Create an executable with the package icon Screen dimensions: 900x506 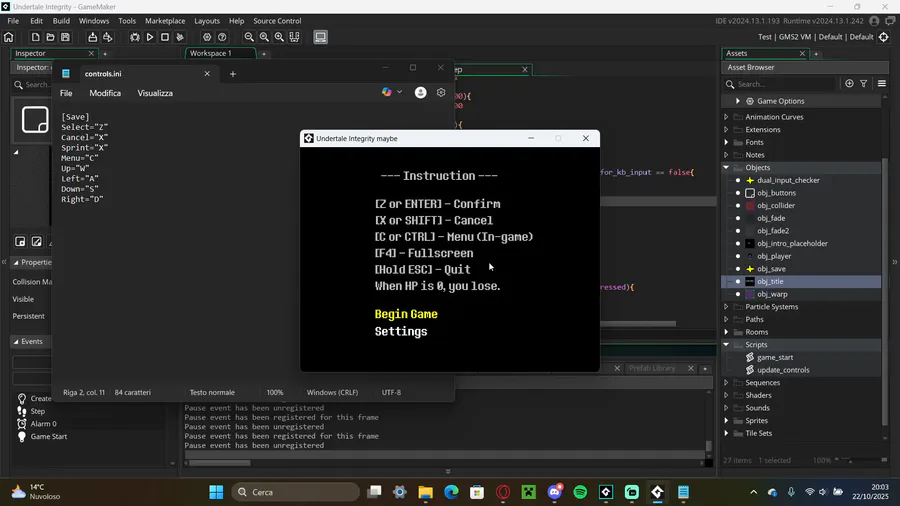(92, 37)
